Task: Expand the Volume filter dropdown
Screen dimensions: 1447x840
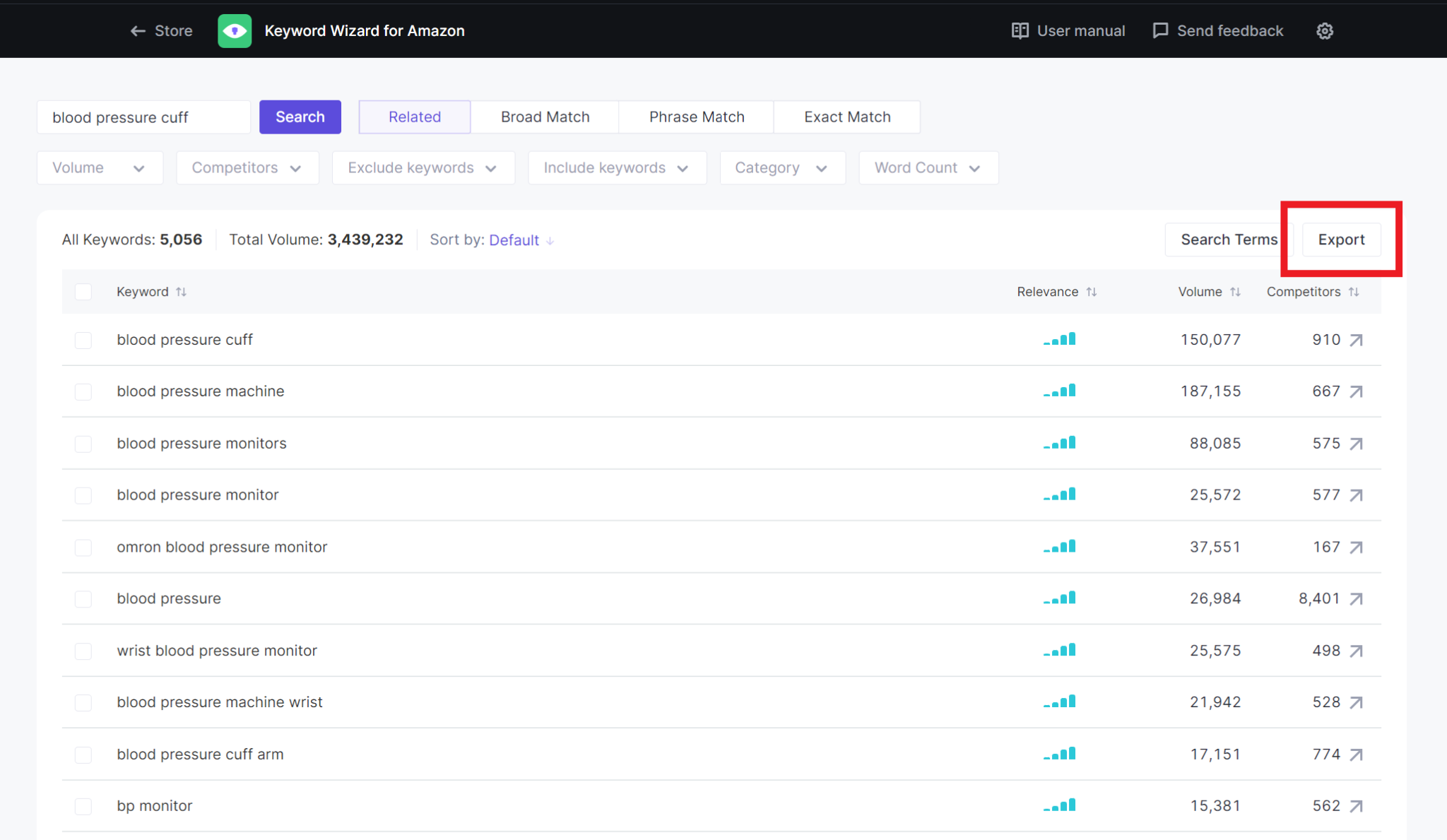Action: [x=100, y=168]
